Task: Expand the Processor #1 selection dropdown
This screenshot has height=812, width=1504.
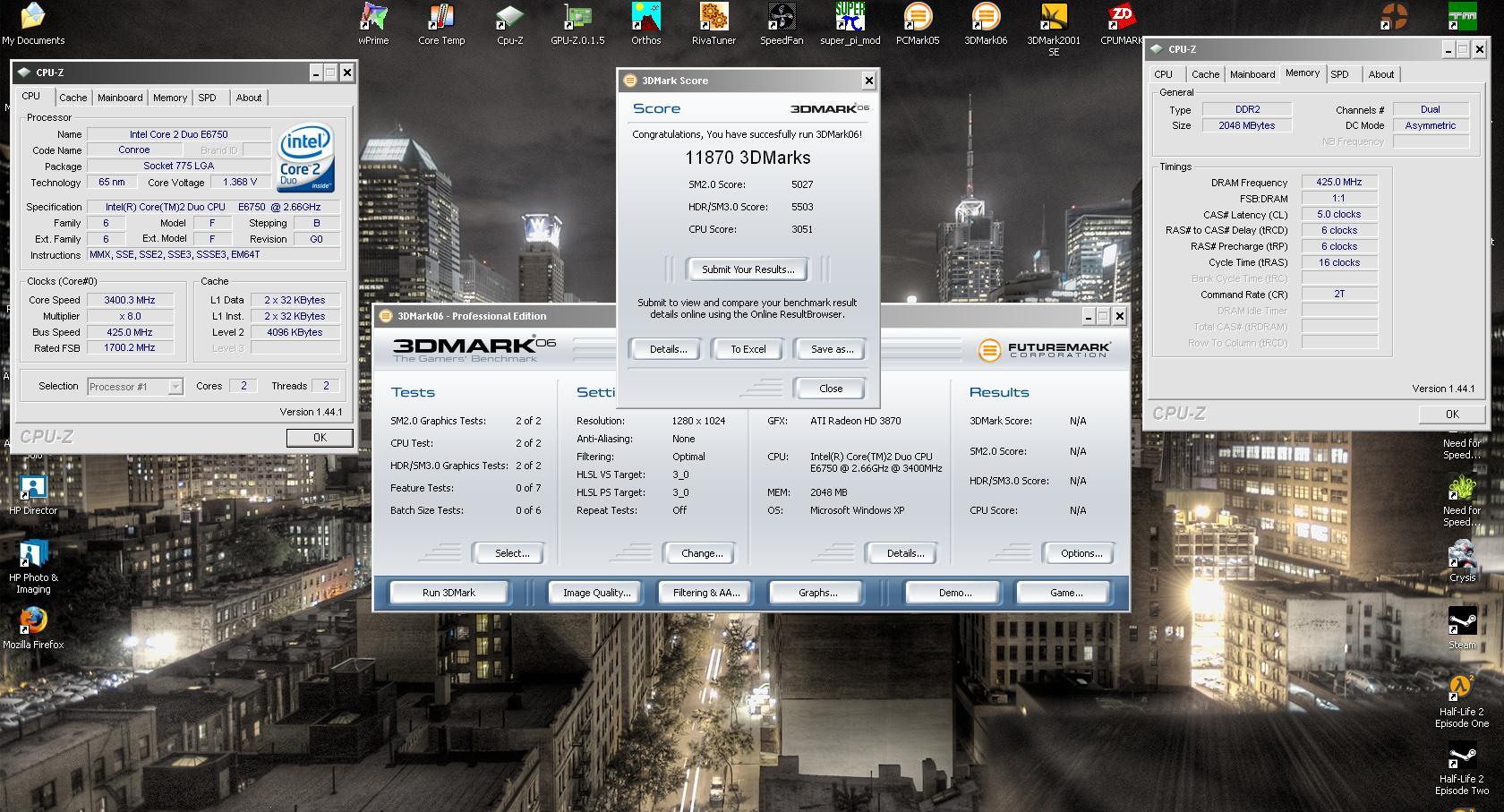Action: (x=175, y=387)
